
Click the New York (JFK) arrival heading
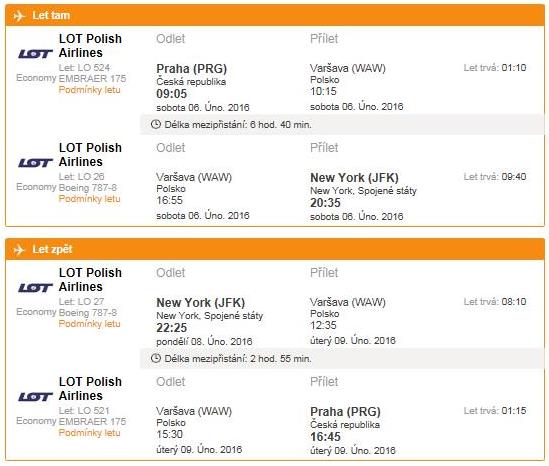354,178
